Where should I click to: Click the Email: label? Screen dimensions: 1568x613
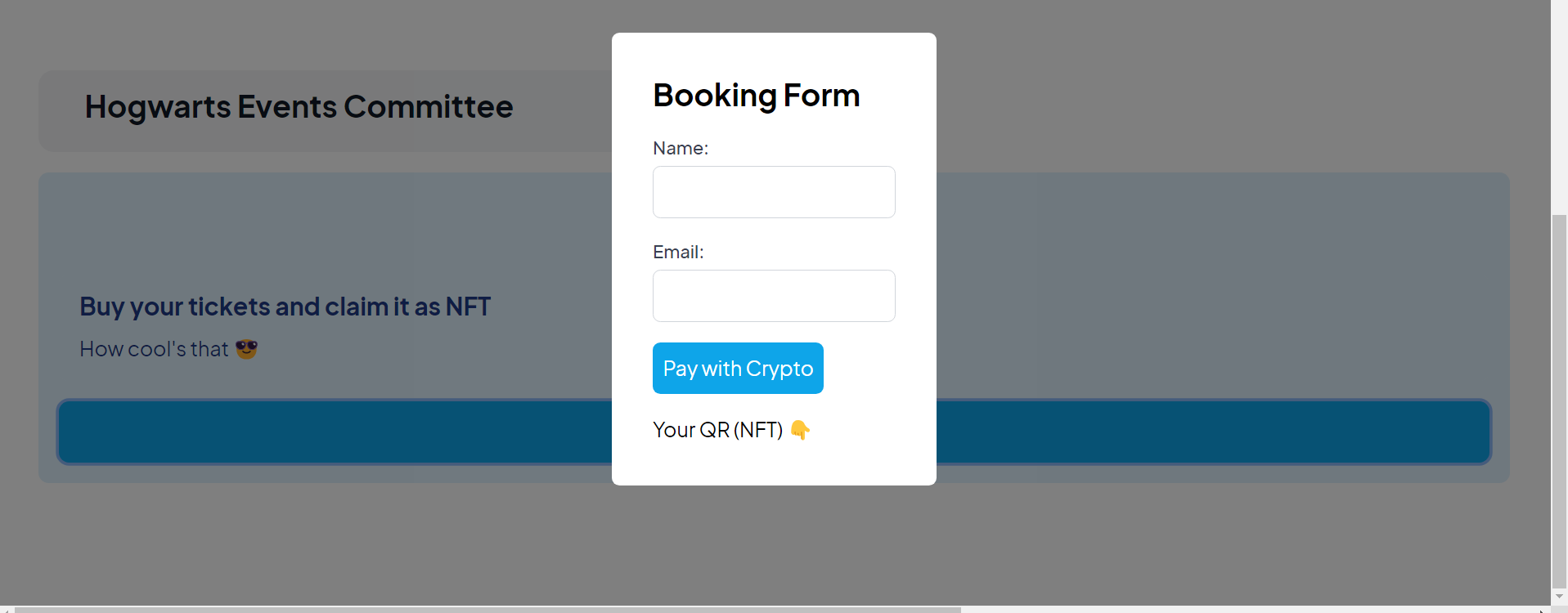coord(678,253)
